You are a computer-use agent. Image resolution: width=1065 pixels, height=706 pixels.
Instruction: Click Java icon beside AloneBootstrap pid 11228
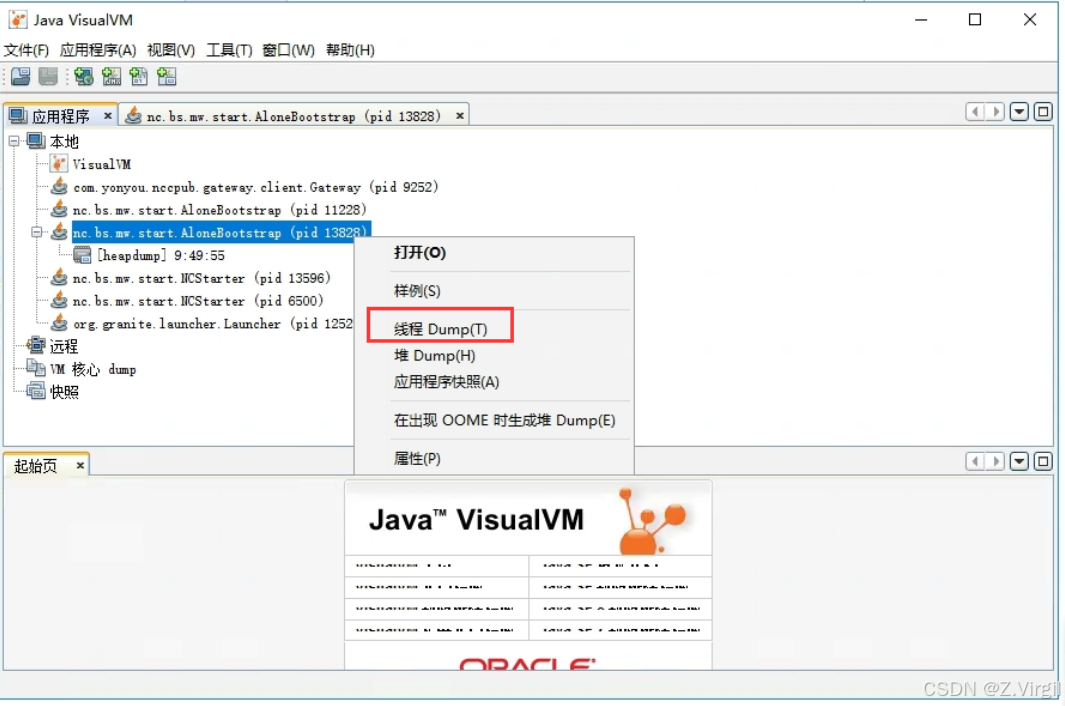point(59,209)
